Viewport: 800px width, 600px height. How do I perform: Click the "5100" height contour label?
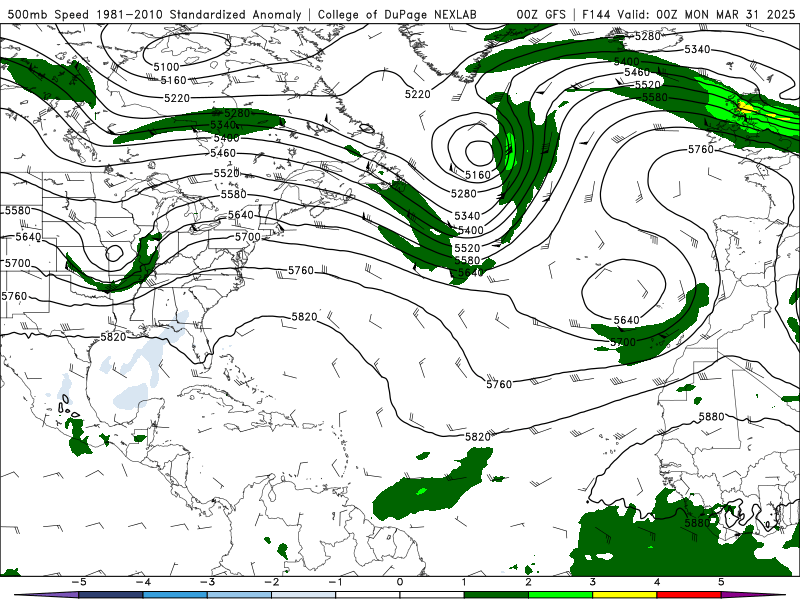pyautogui.click(x=166, y=67)
